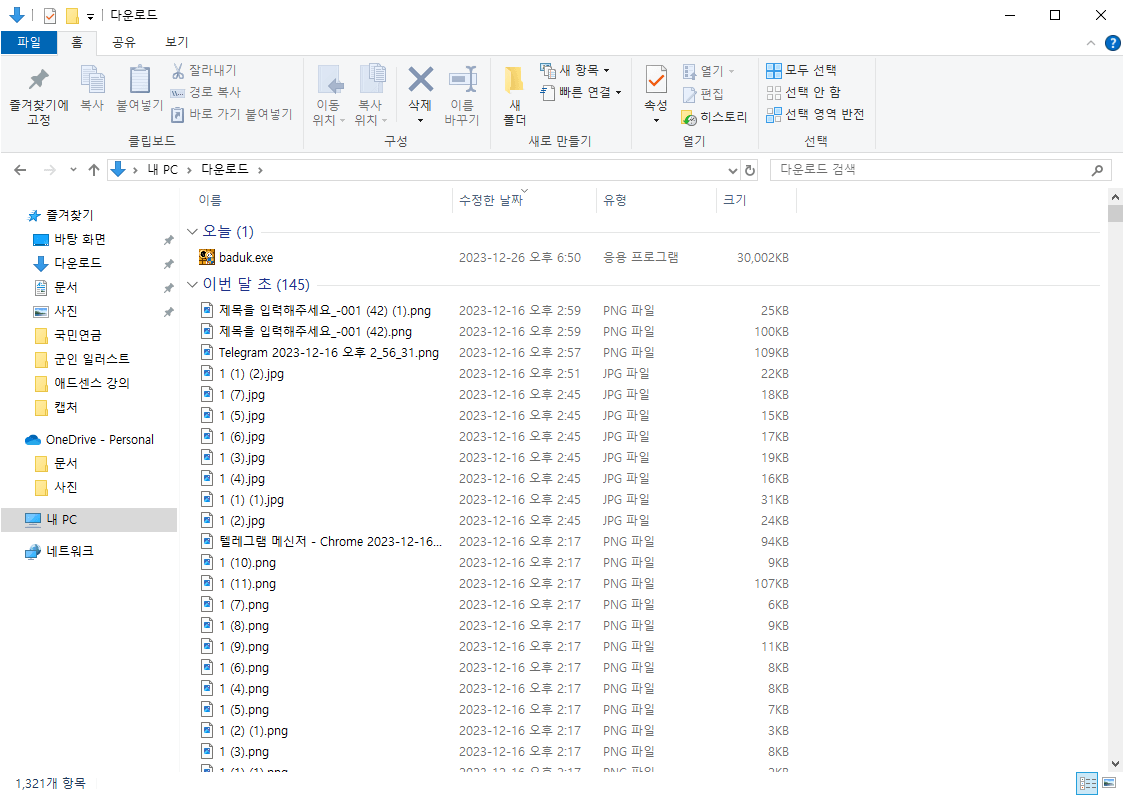Click 모두 선택 select all
This screenshot has height=795, width=1123.
[x=801, y=70]
